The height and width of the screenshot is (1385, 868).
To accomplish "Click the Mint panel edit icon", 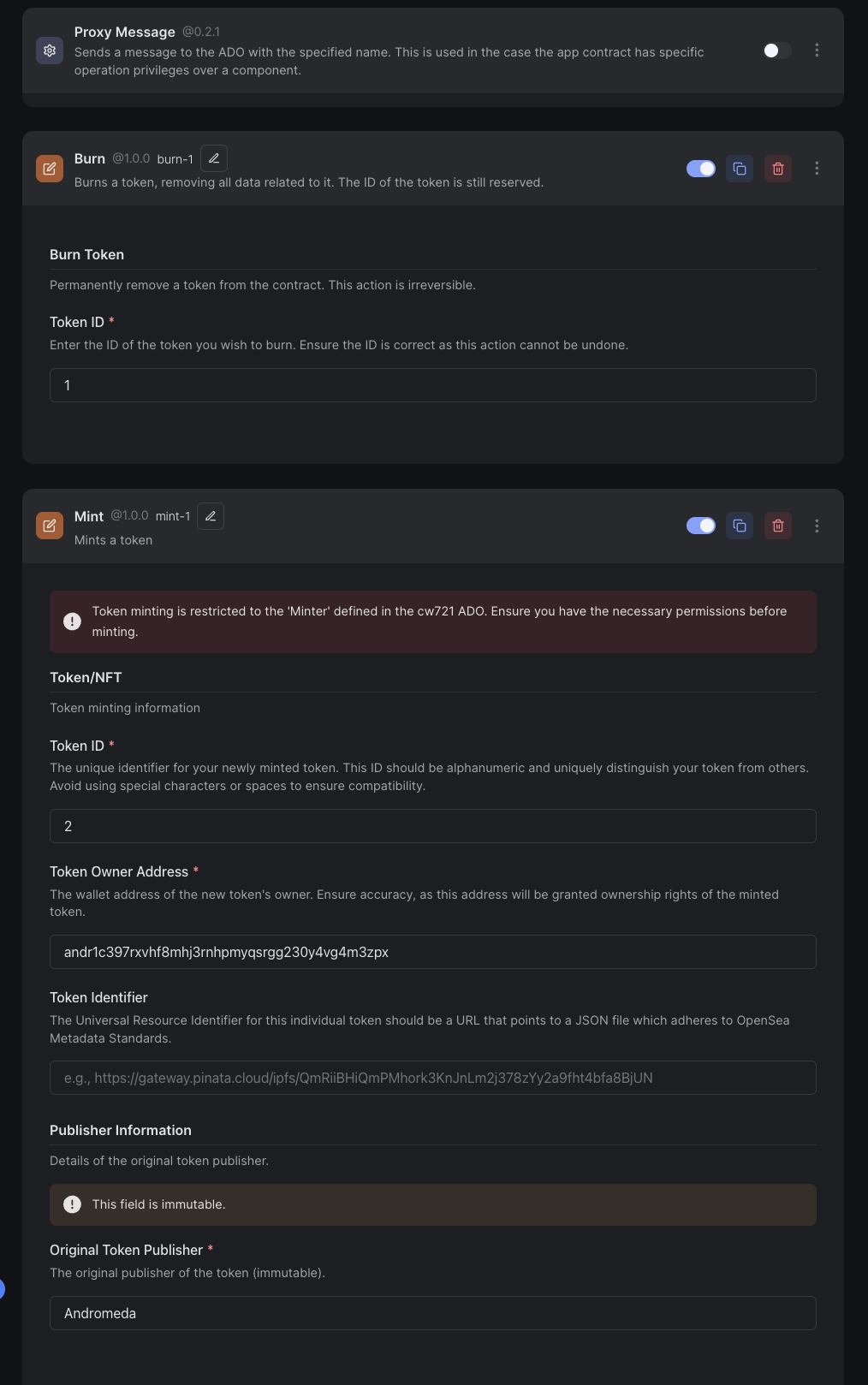I will point(50,526).
